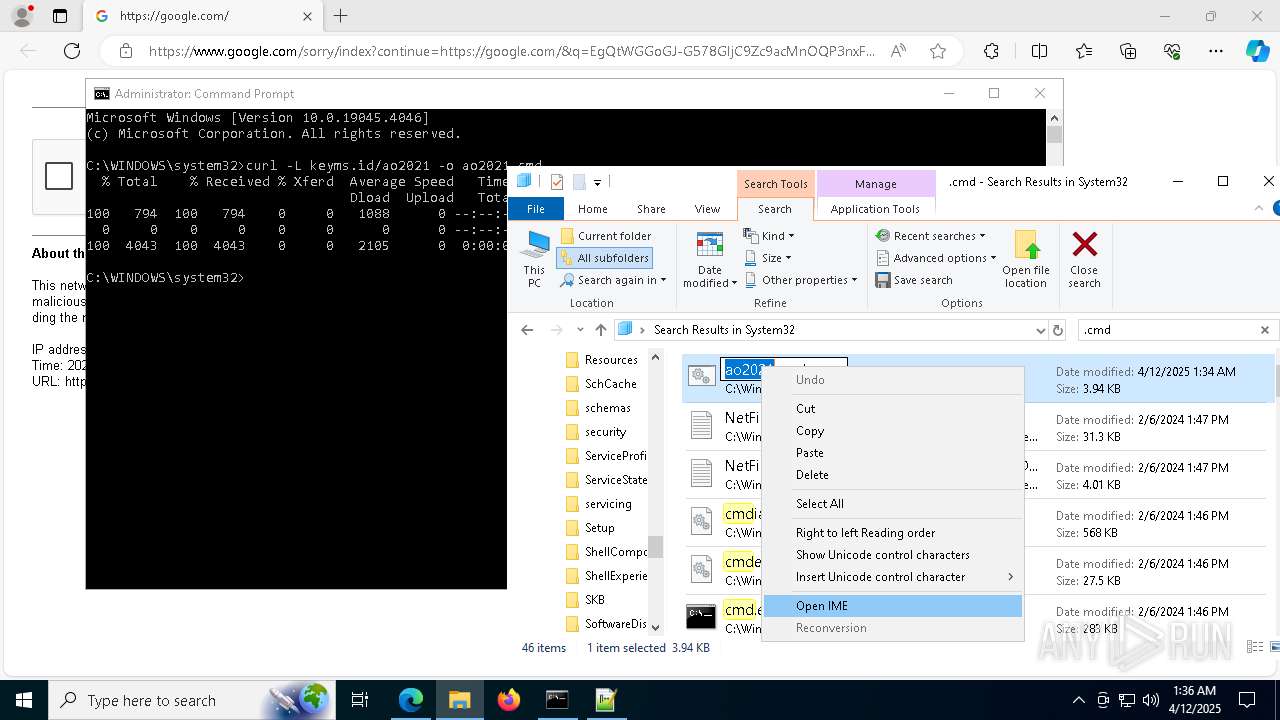The image size is (1280, 720).
Task: Toggle Show Unicode control characters
Action: point(893,555)
